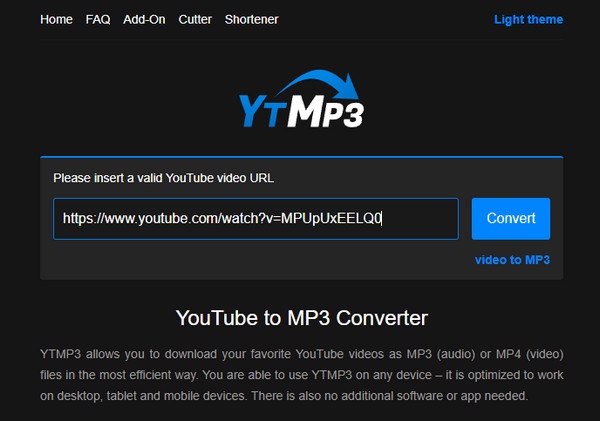Open the Shortener page

pyautogui.click(x=252, y=20)
